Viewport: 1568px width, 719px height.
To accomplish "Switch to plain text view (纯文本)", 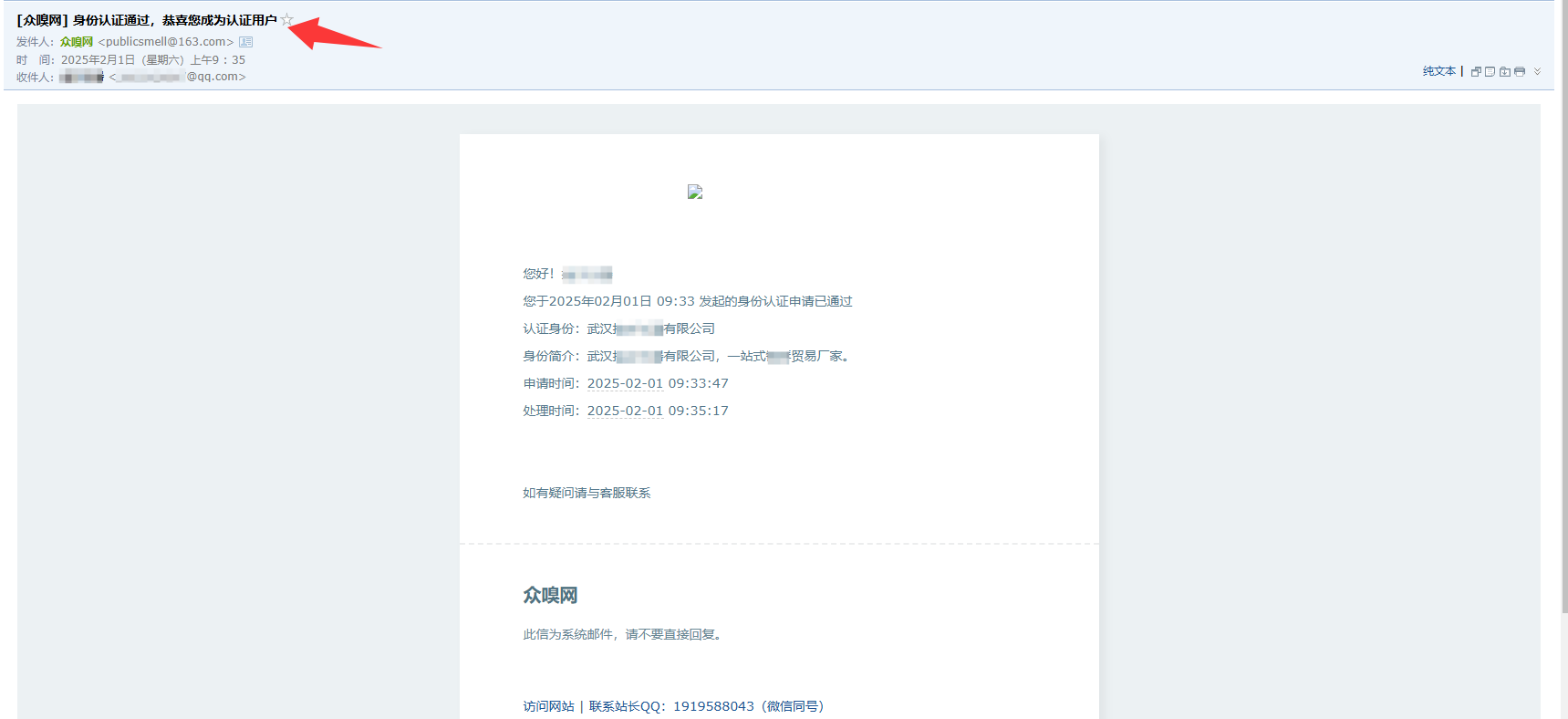I will click(x=1439, y=71).
